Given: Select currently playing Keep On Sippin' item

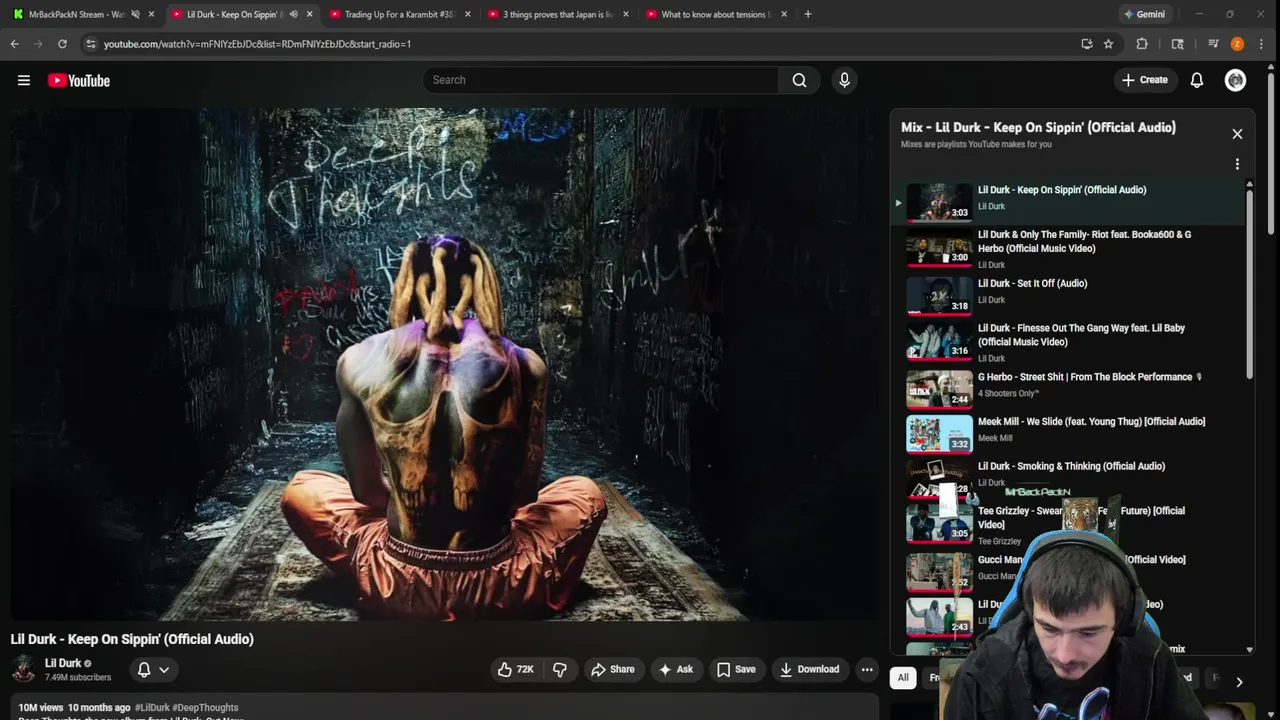Looking at the screenshot, I should [x=1070, y=202].
